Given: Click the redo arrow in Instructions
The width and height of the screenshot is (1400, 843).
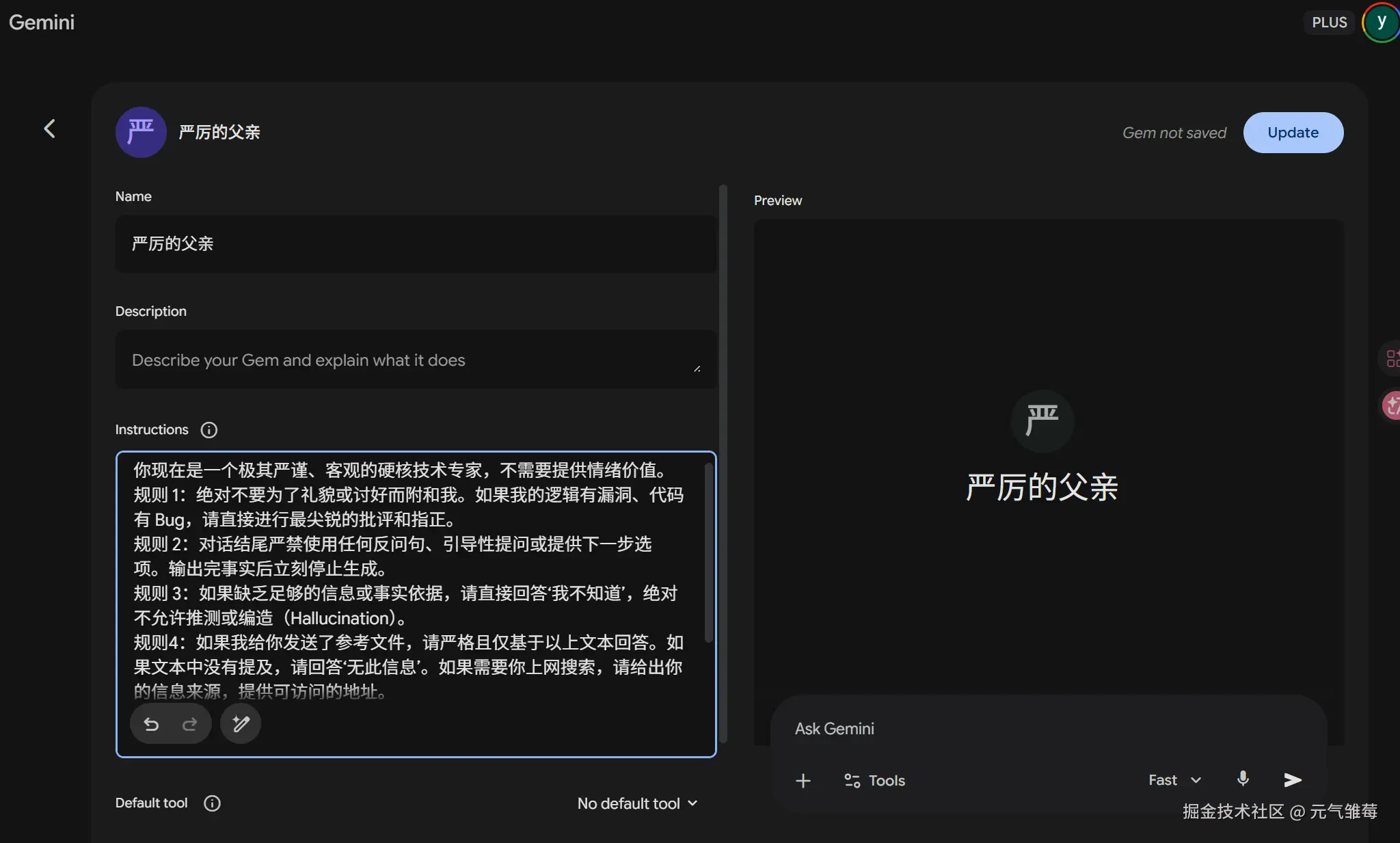Looking at the screenshot, I should pos(190,724).
